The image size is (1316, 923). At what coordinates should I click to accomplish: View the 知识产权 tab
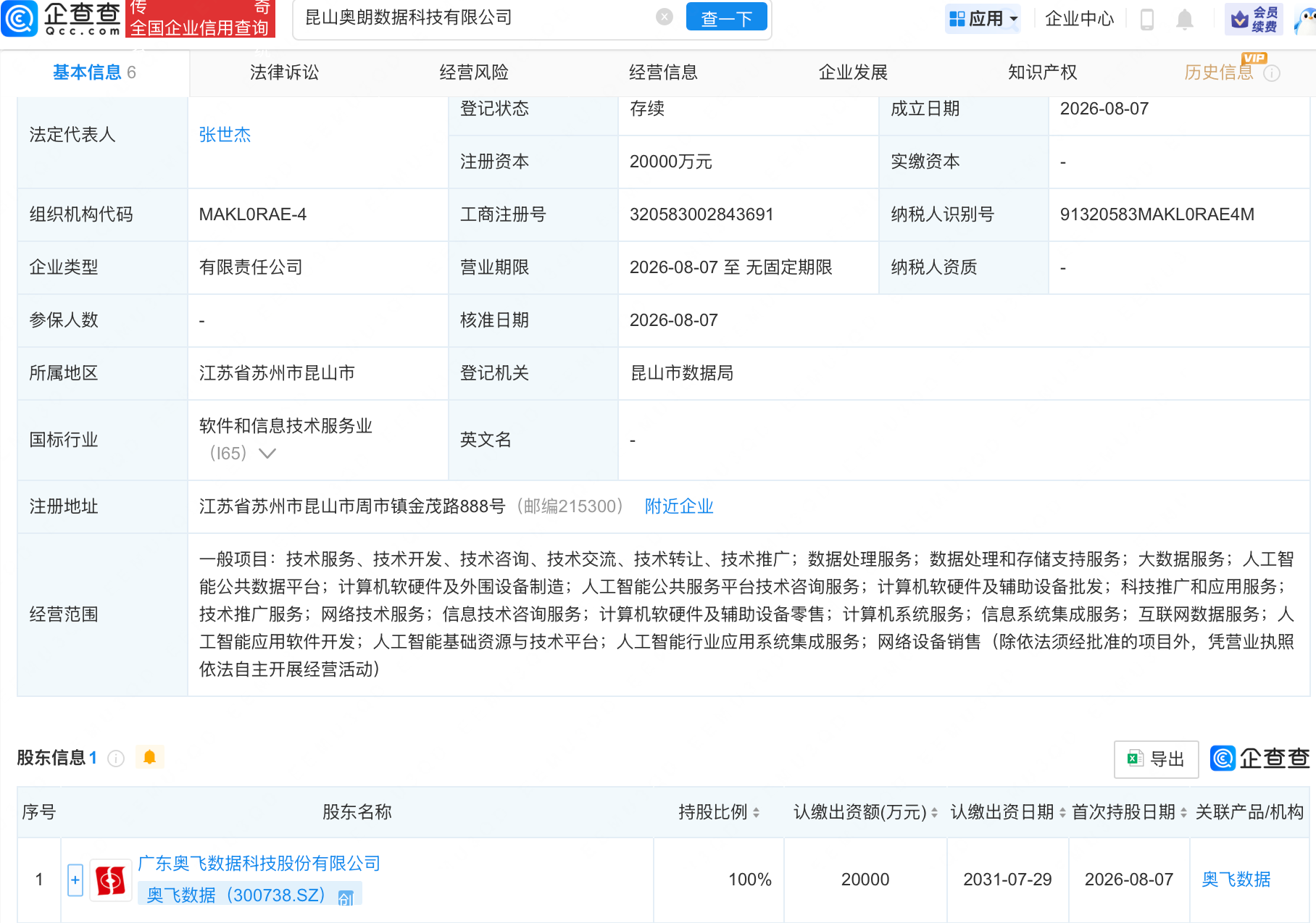pyautogui.click(x=1042, y=72)
